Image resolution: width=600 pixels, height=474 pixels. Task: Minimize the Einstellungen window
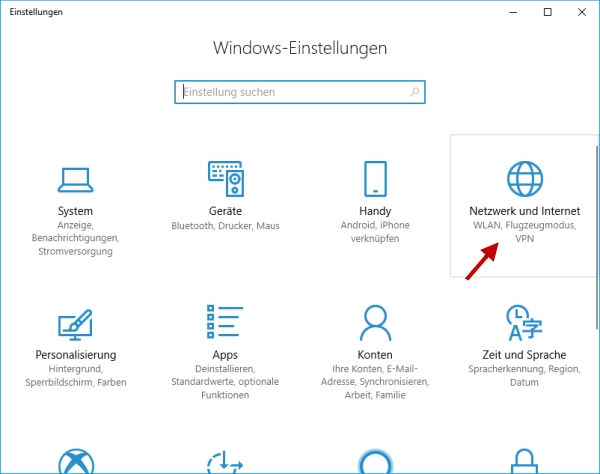[x=513, y=12]
